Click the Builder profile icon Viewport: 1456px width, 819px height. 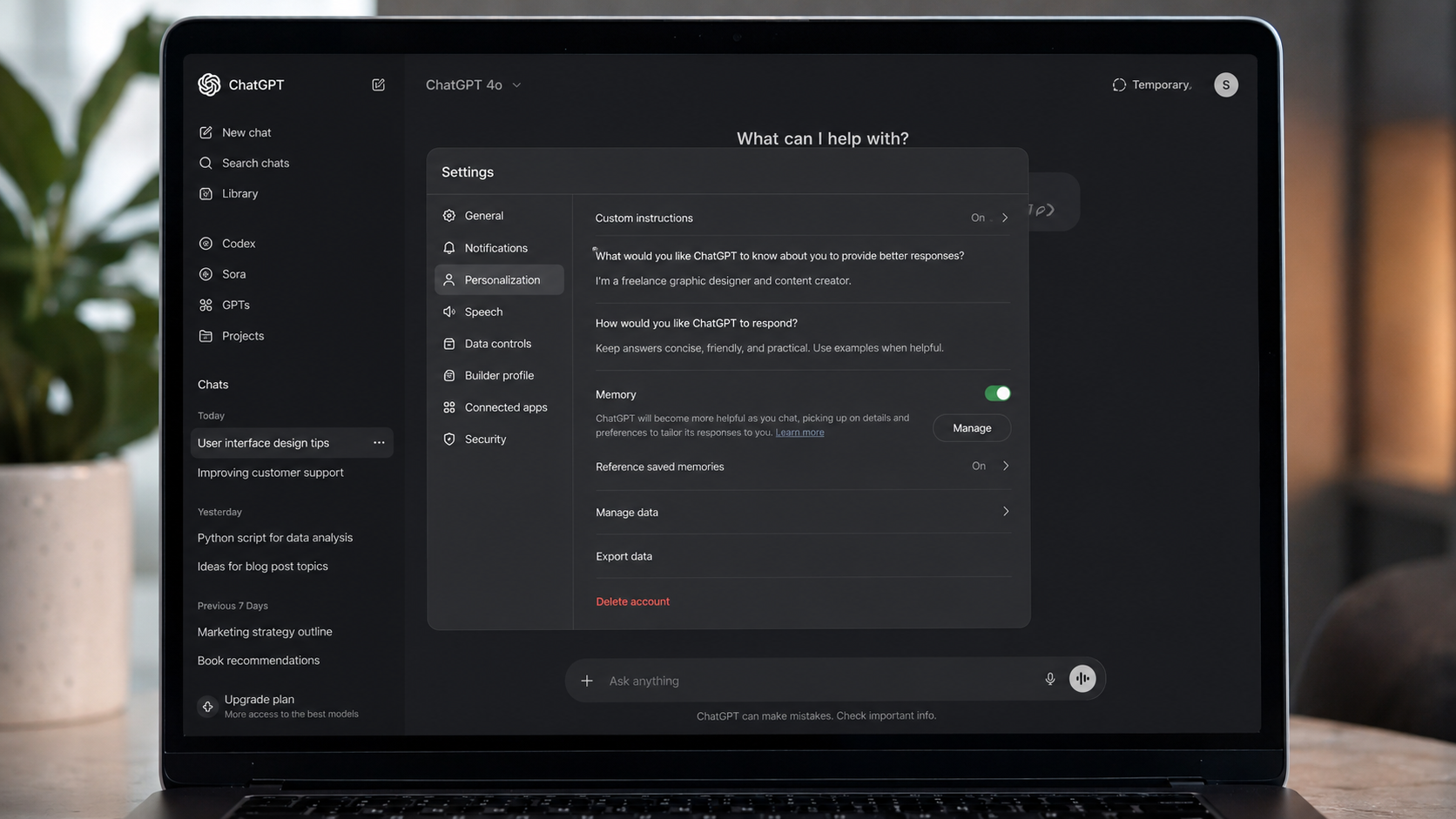pos(449,375)
